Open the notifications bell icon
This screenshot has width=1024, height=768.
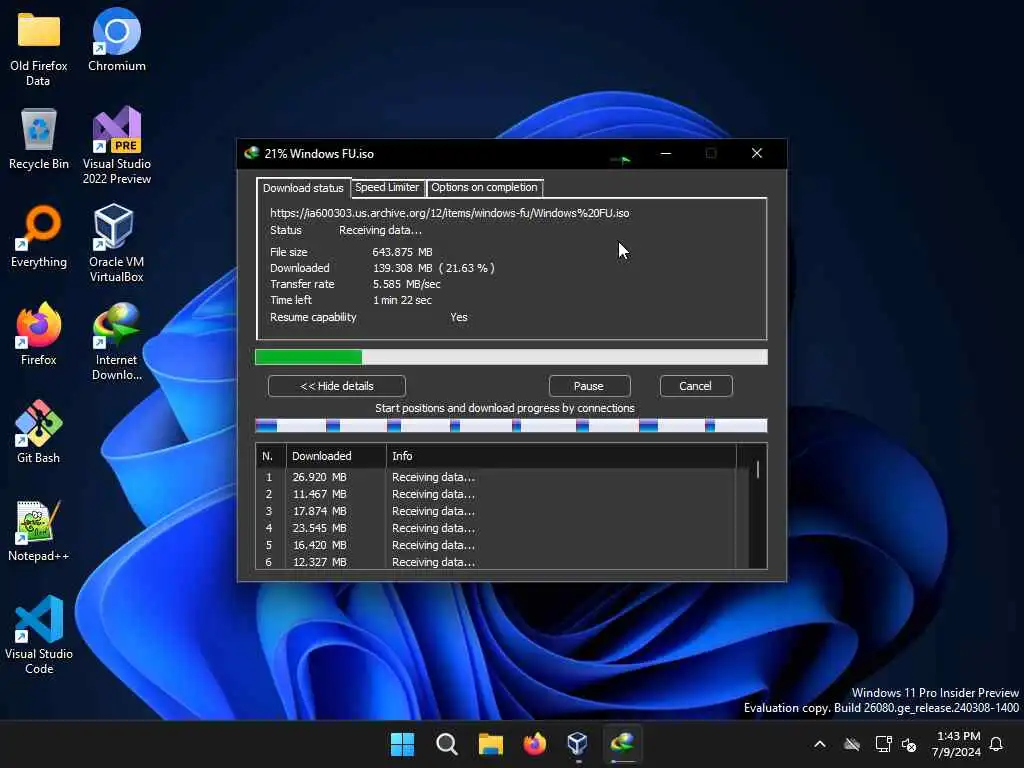tap(996, 744)
